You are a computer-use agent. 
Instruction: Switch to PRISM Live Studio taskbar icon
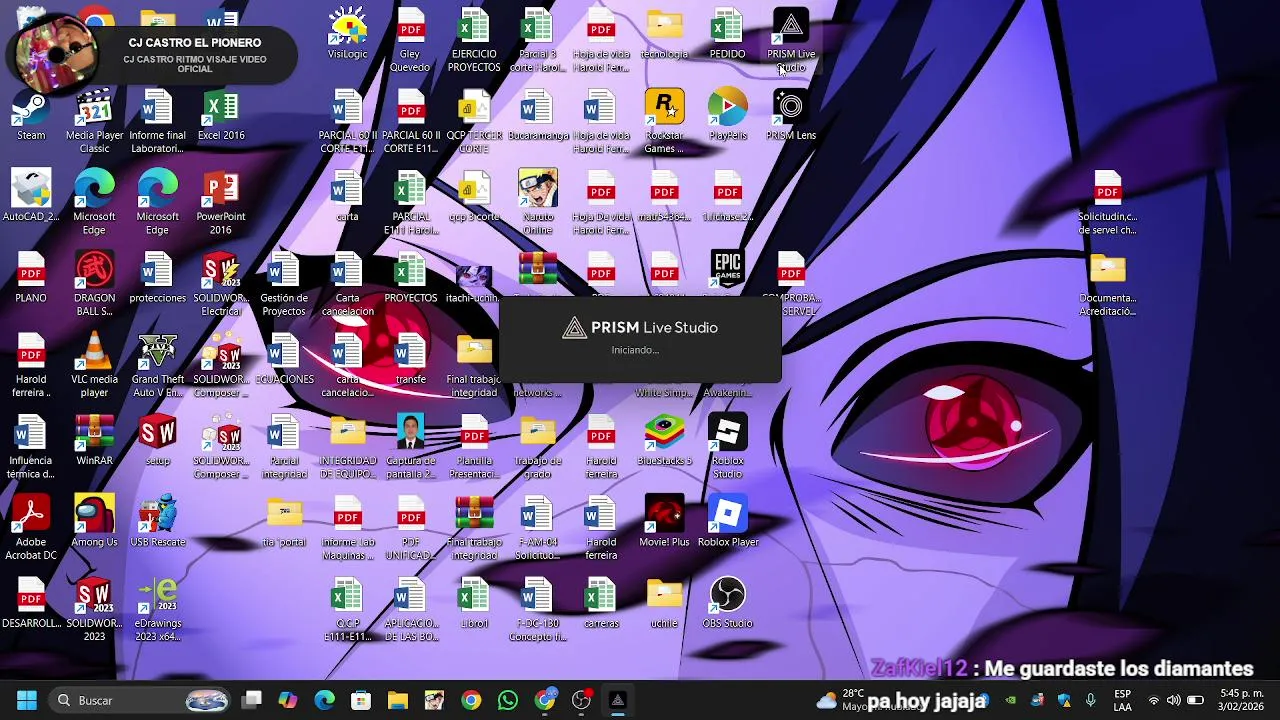pos(617,700)
